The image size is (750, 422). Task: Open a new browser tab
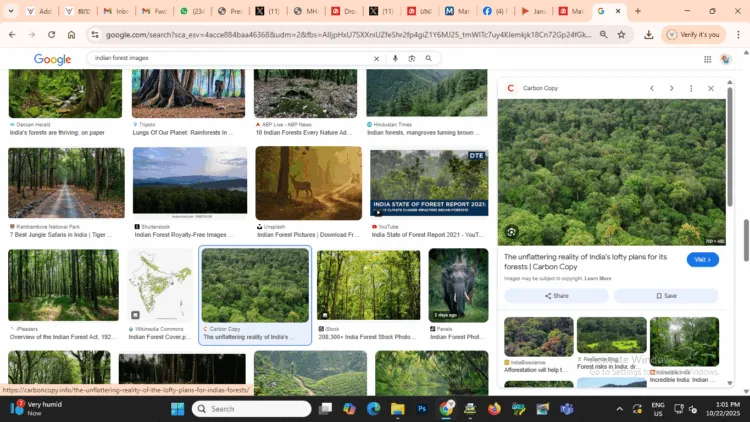(x=638, y=11)
